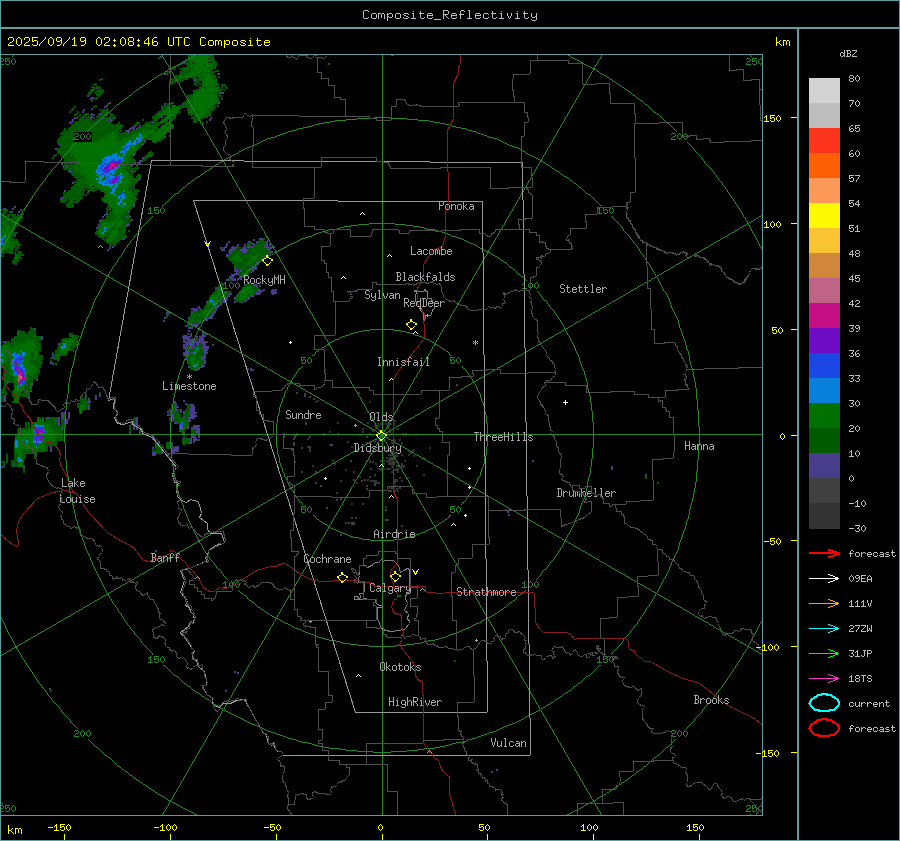
Task: Click the yellow diamond marker above RockyMH
Action: click(x=267, y=260)
